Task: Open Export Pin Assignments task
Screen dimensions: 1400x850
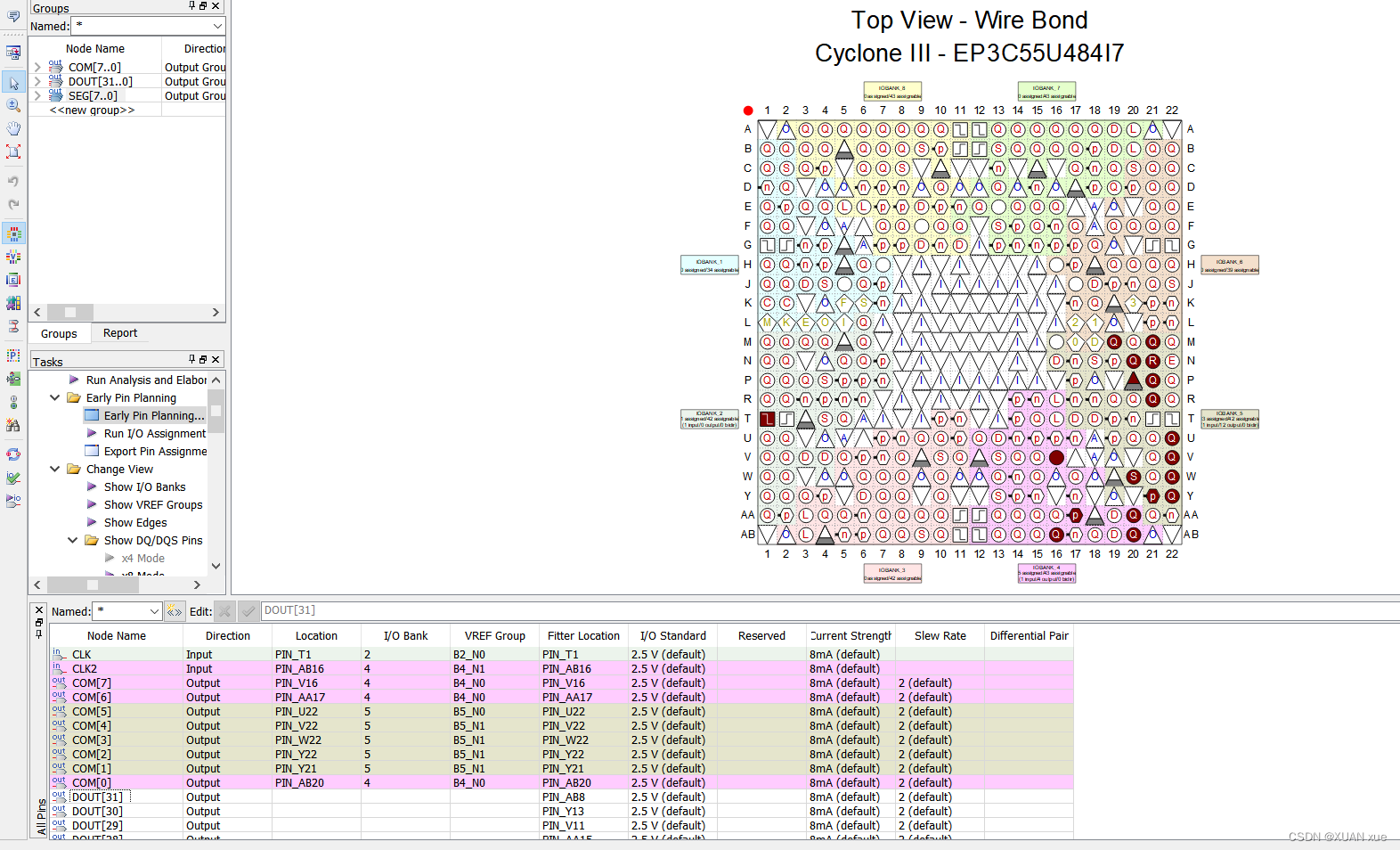Action: 155,451
